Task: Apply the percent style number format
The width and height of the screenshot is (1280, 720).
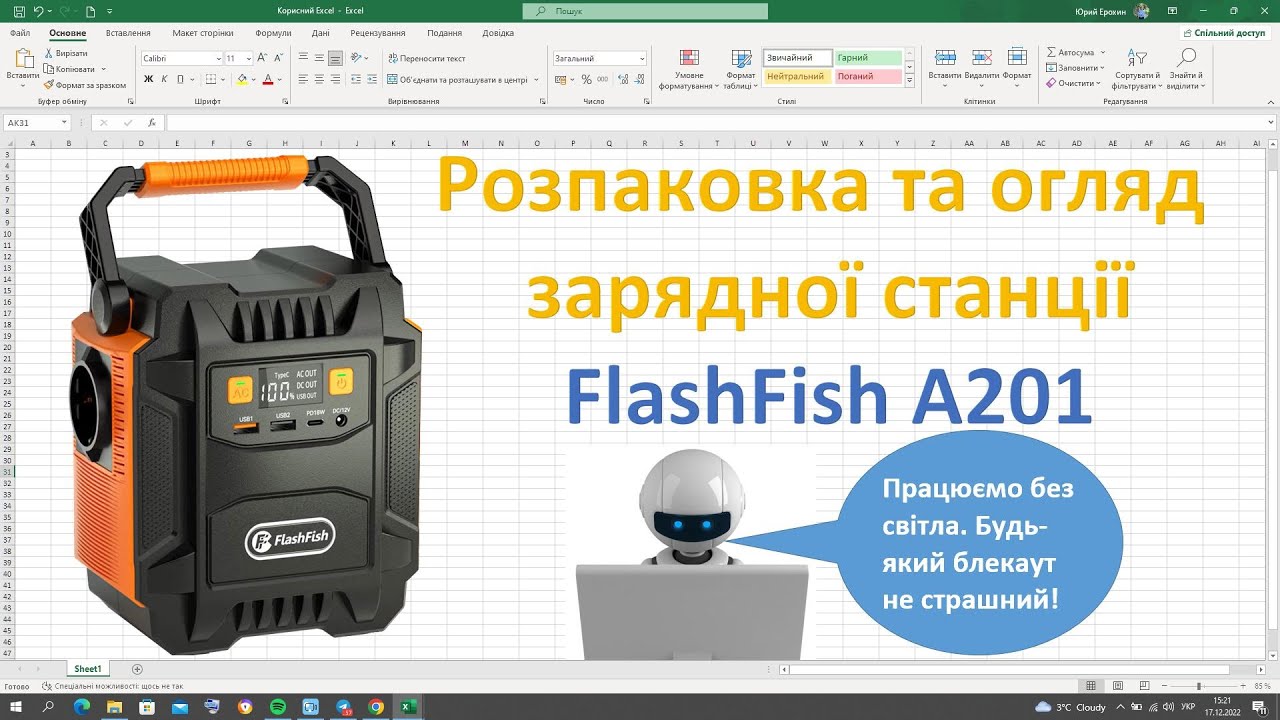Action: coord(586,79)
